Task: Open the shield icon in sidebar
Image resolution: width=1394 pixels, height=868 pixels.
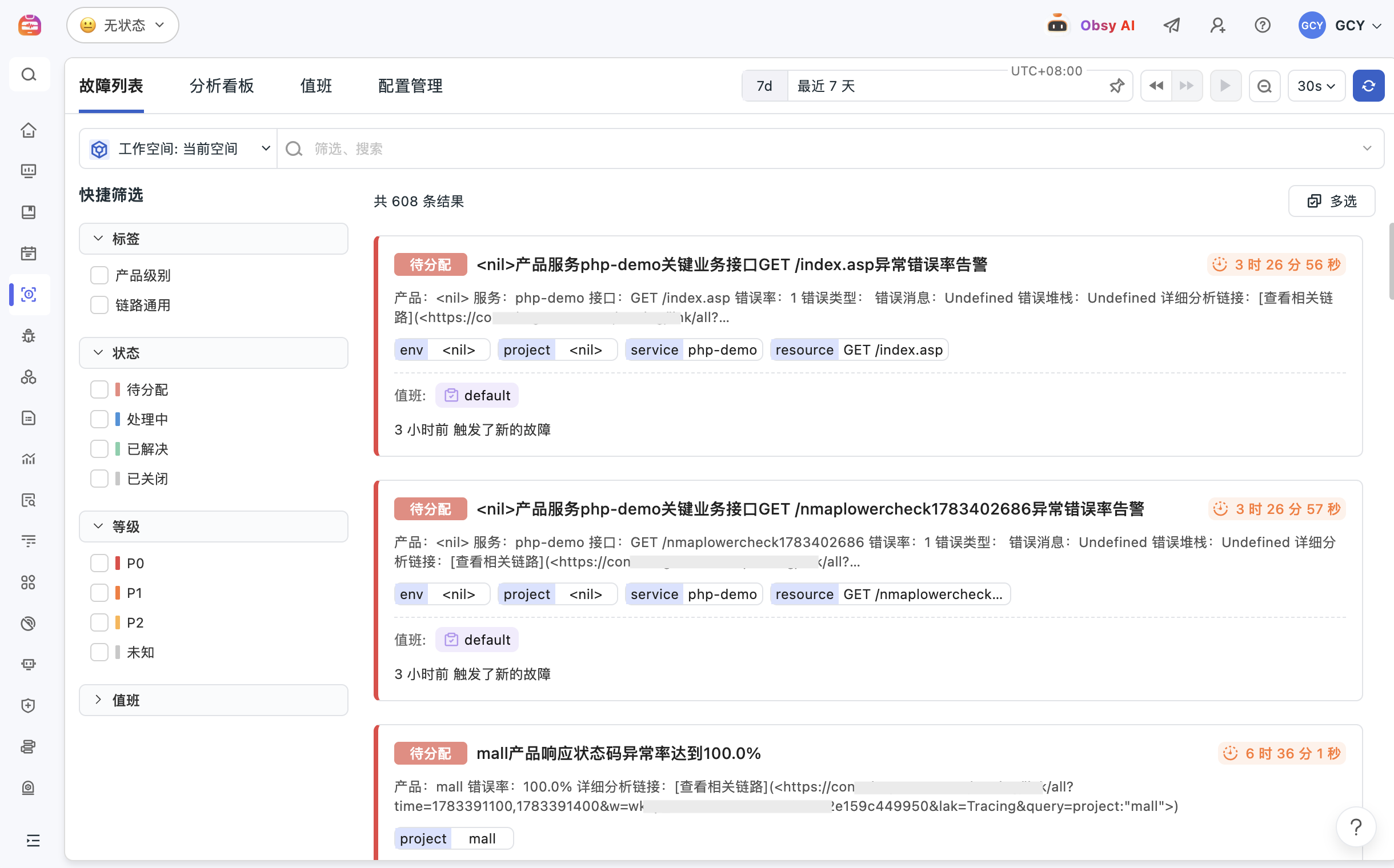Action: point(29,705)
